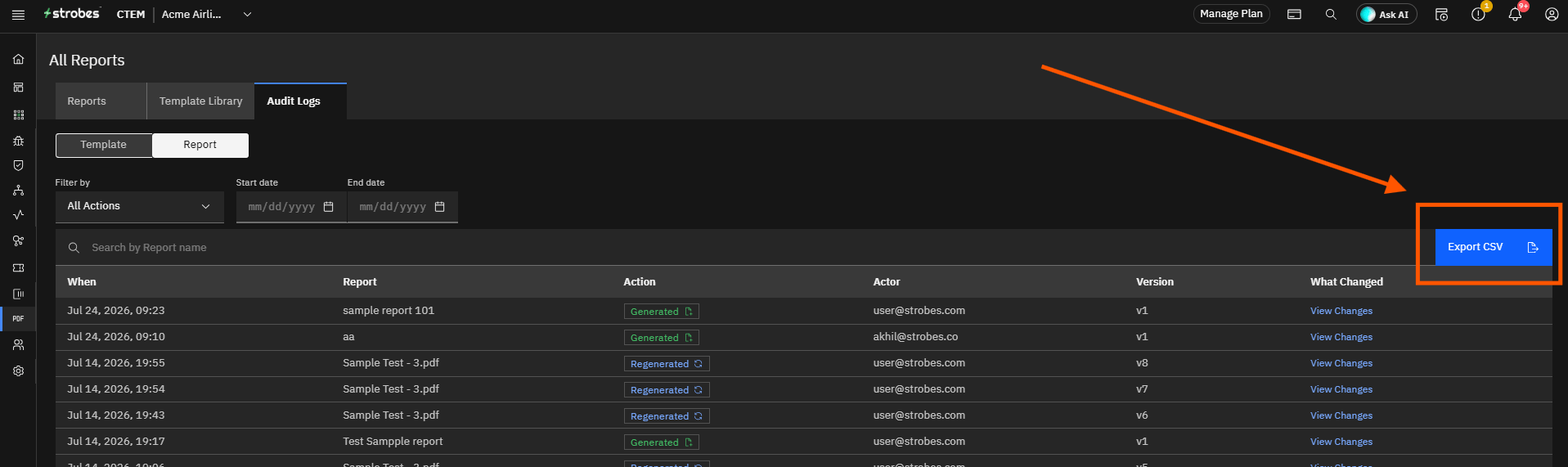The height and width of the screenshot is (467, 1568).
Task: Click Generated badge for Test Sampple report
Action: [661, 442]
